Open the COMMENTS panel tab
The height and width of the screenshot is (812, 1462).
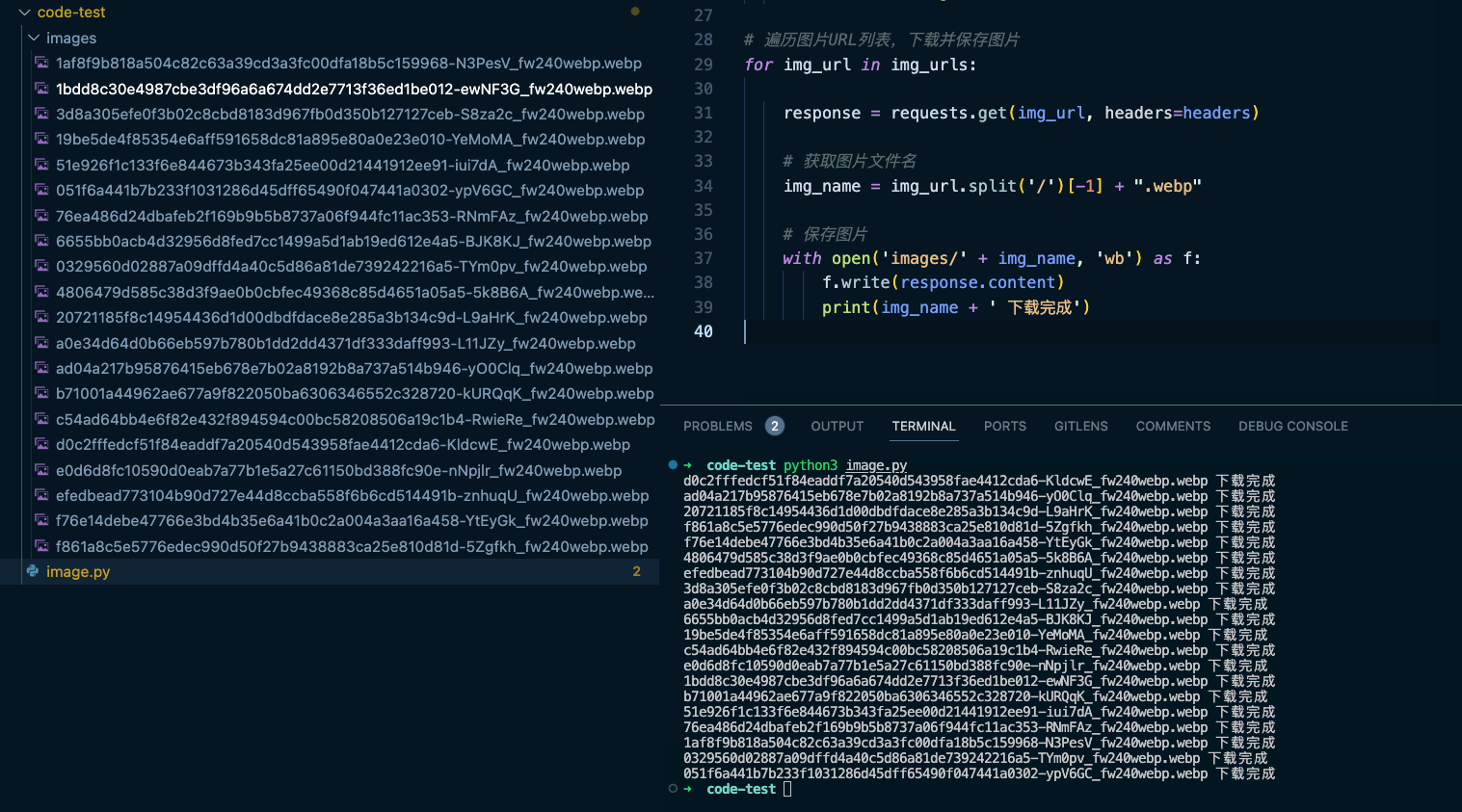click(1173, 426)
